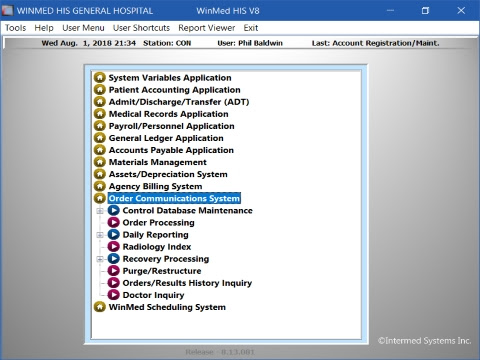480x360 pixels.
Task: Select General Ledger Application text
Action: [166, 138]
